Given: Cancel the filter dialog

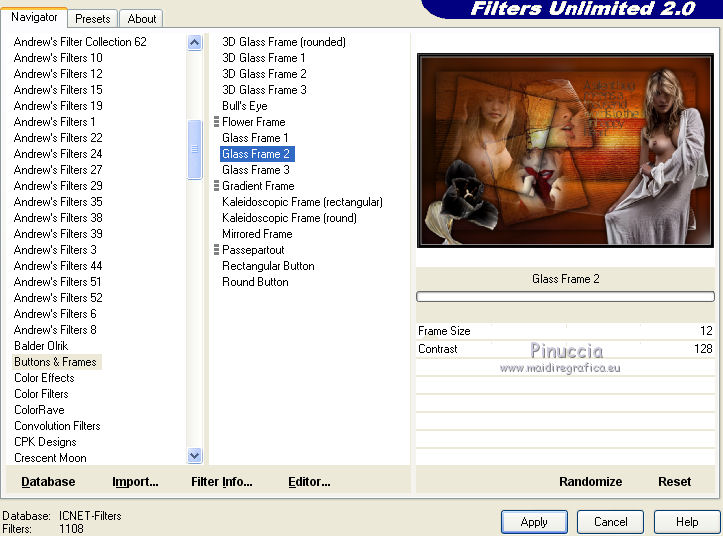Looking at the screenshot, I should (x=610, y=522).
